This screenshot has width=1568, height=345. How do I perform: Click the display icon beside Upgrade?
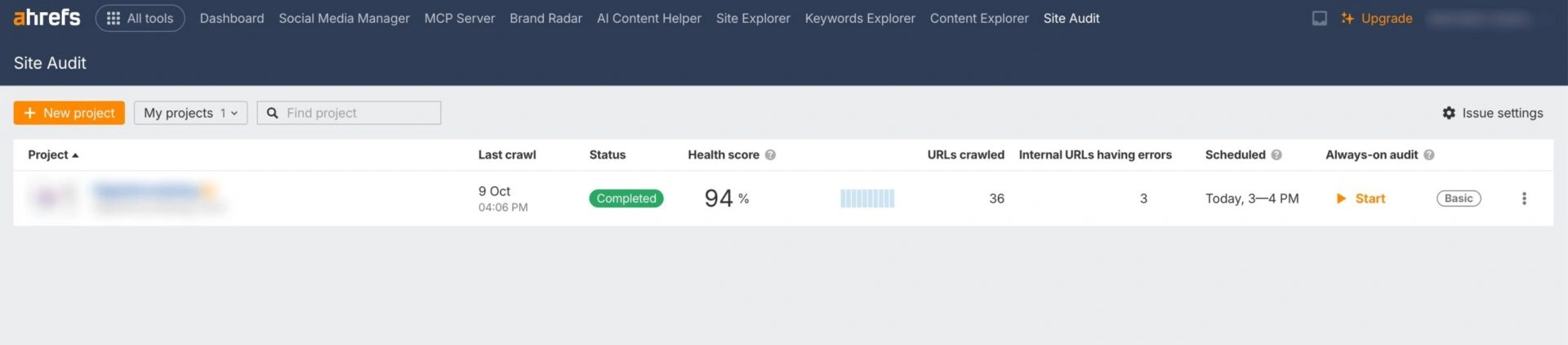click(1319, 18)
